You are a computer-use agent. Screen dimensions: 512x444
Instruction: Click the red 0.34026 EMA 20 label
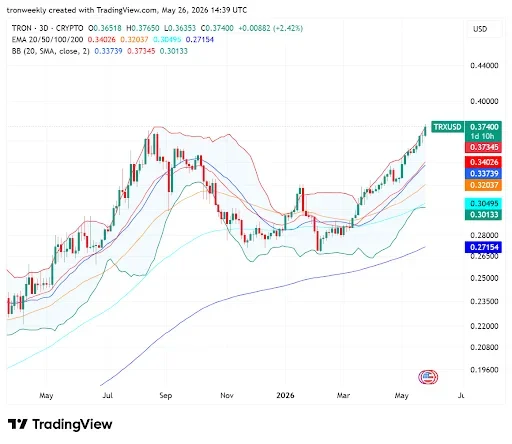coord(484,162)
